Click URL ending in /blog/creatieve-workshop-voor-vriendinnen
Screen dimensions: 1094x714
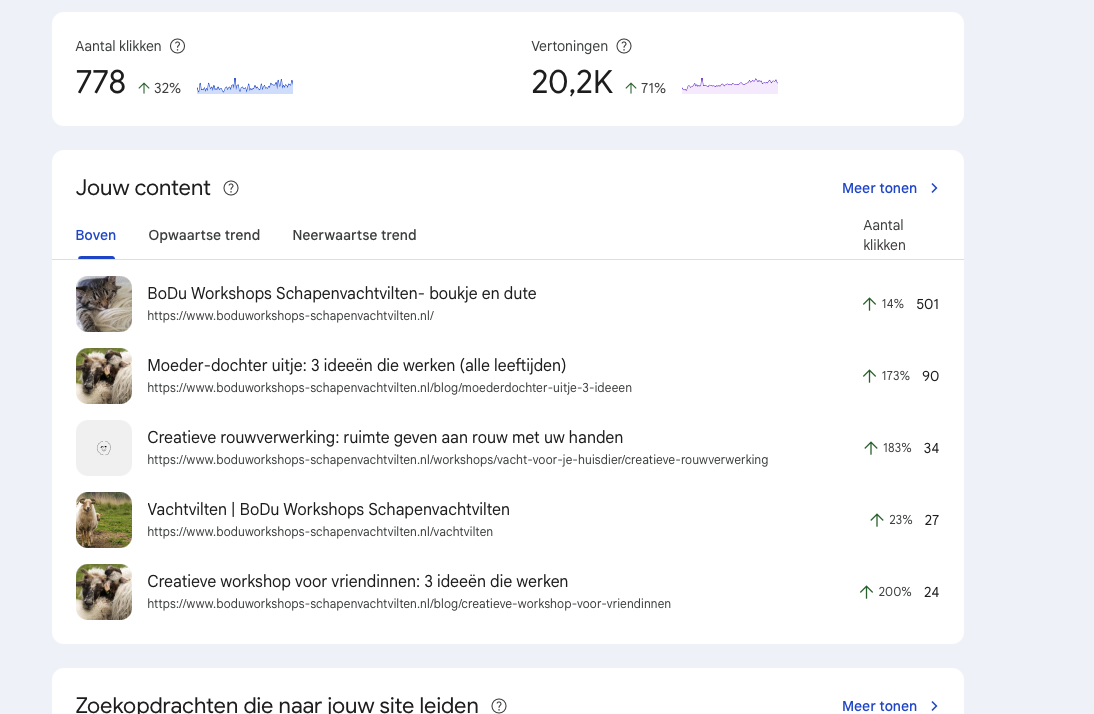click(x=409, y=604)
